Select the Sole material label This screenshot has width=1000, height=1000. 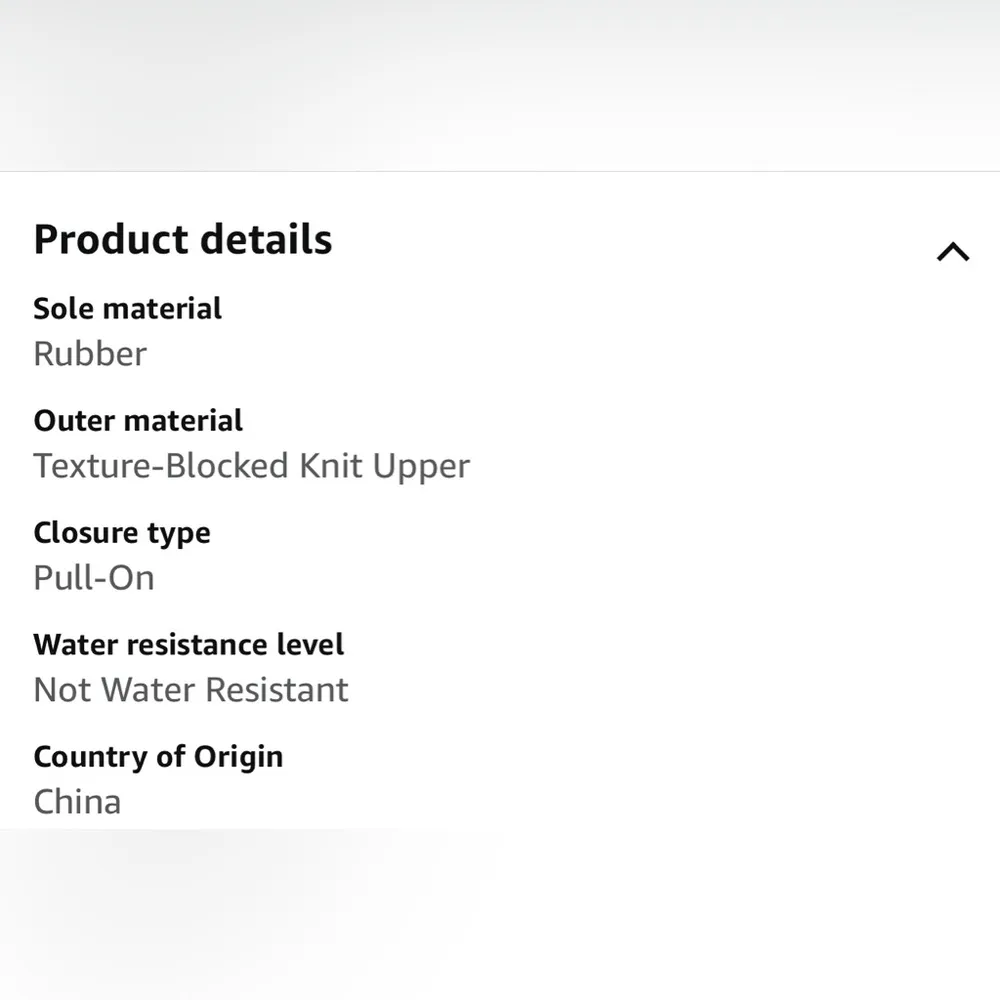pyautogui.click(x=128, y=308)
